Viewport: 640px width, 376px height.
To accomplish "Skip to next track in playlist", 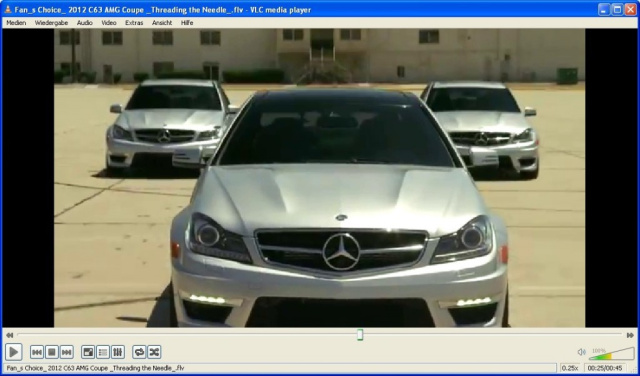I will pos(67,352).
